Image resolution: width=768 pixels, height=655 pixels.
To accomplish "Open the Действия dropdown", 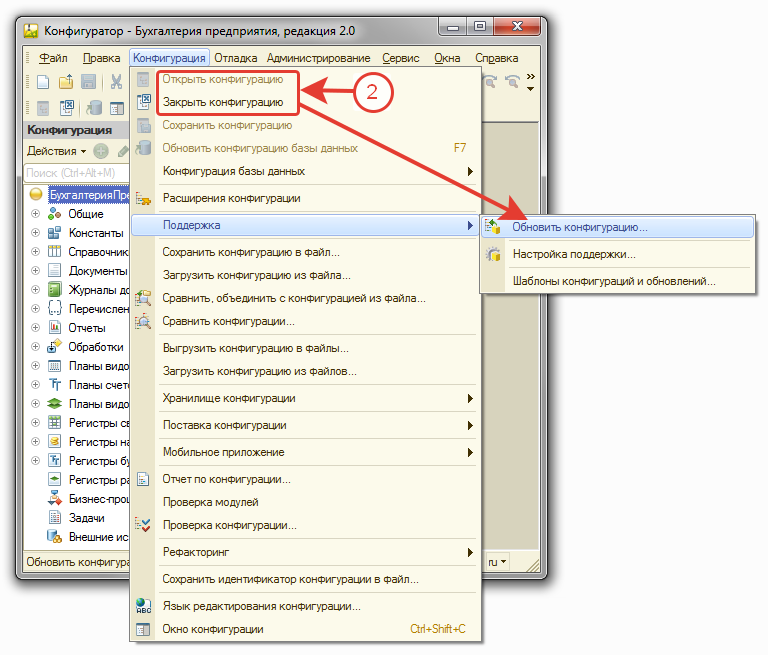I will [x=56, y=151].
